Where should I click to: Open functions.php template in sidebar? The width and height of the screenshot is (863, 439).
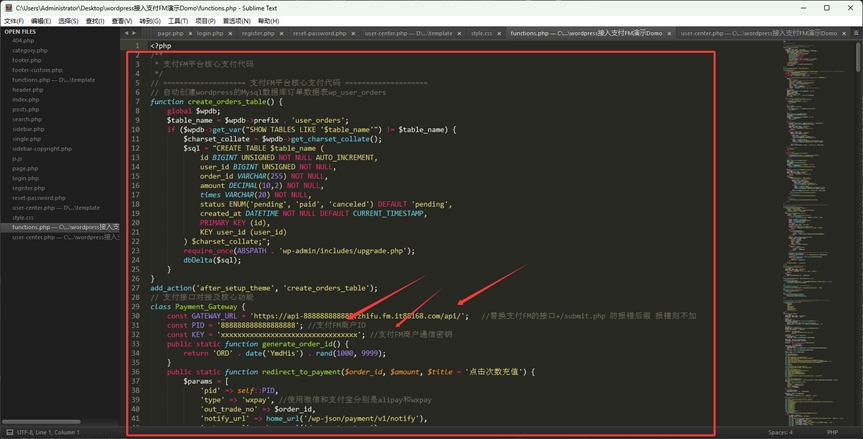tap(53, 80)
